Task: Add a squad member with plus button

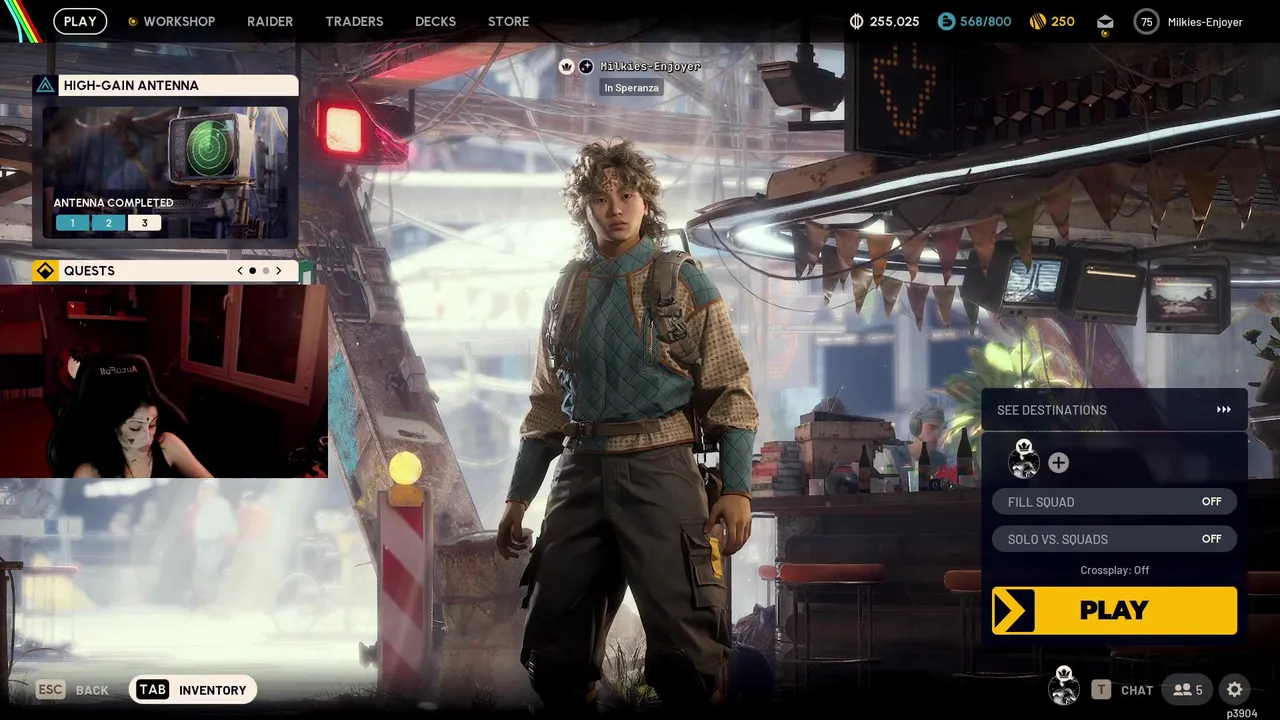Action: pos(1058,462)
